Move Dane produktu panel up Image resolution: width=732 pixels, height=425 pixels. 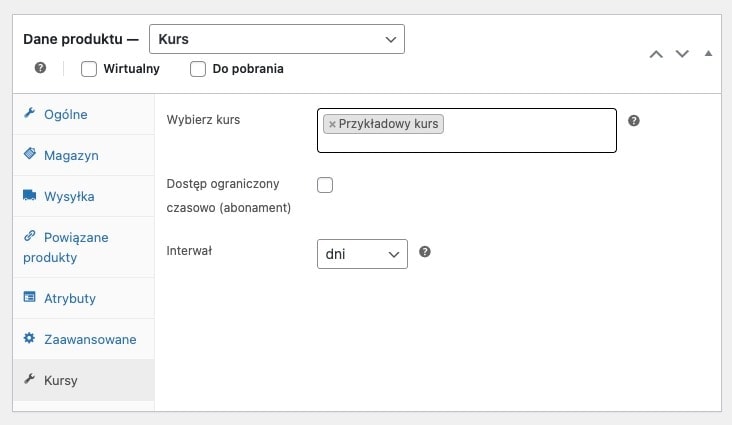(656, 54)
